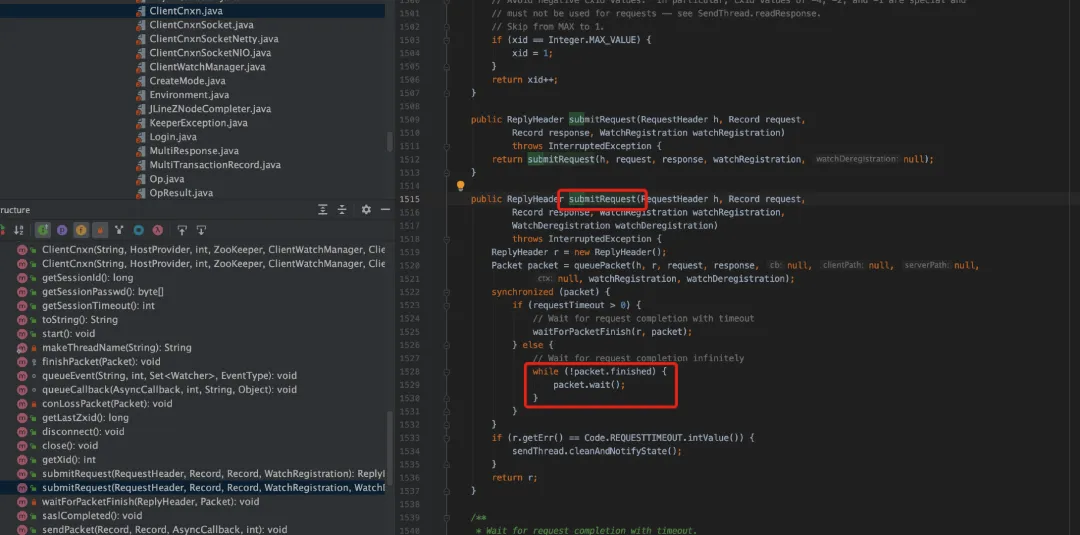Click the file icon beside KeeperException.java
Screen dimensions: 1080x535
[141, 123]
